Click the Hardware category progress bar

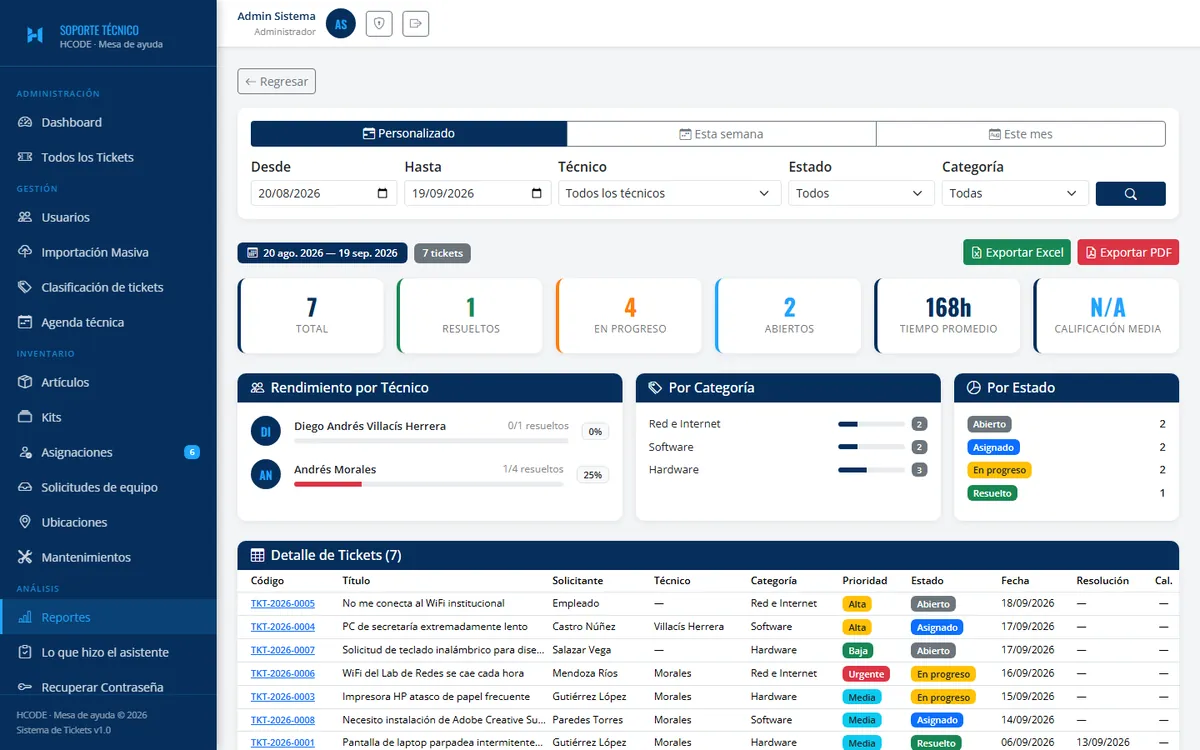point(871,470)
